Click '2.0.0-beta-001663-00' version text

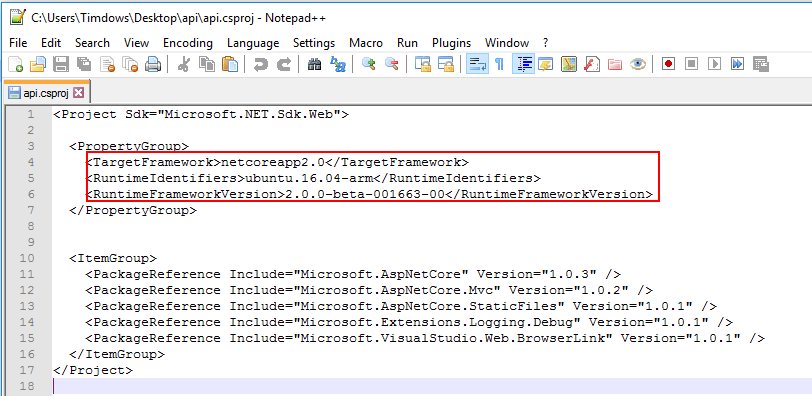point(364,195)
